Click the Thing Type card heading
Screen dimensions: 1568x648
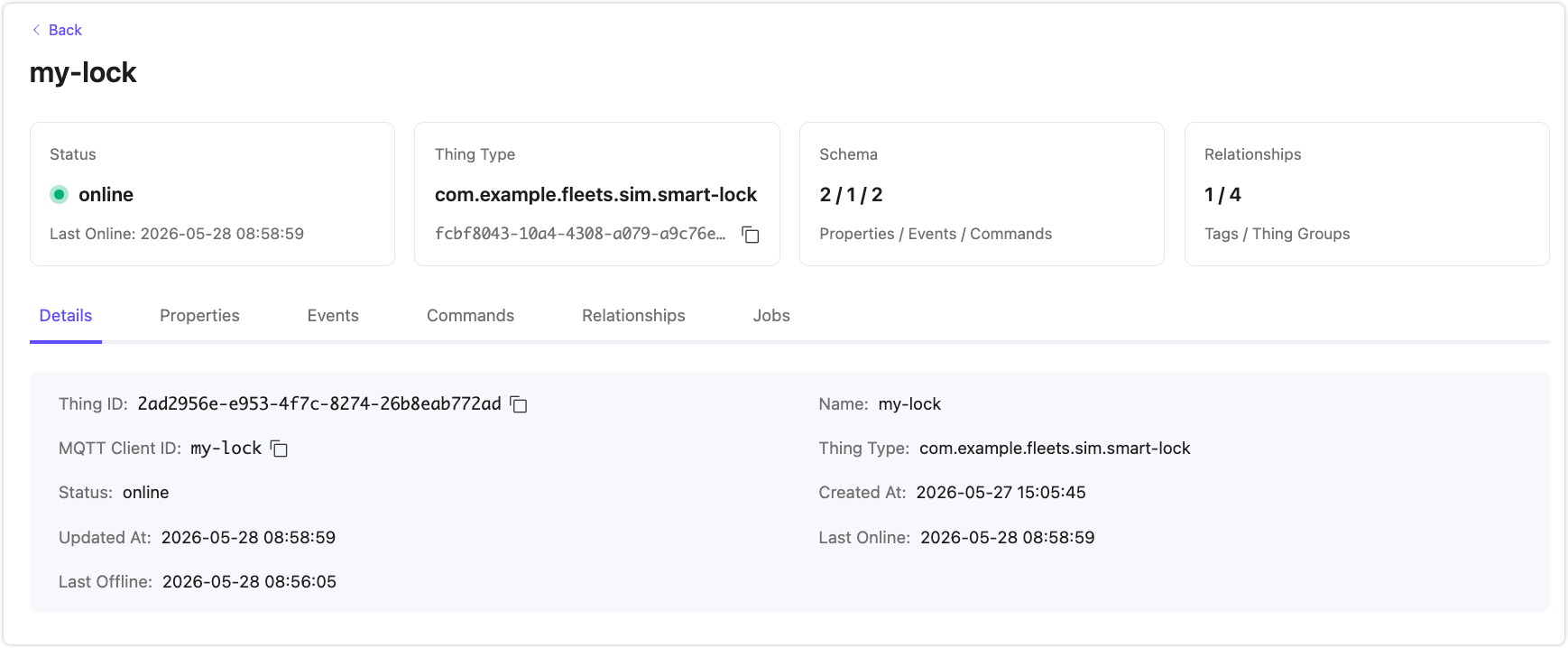pyautogui.click(x=475, y=154)
